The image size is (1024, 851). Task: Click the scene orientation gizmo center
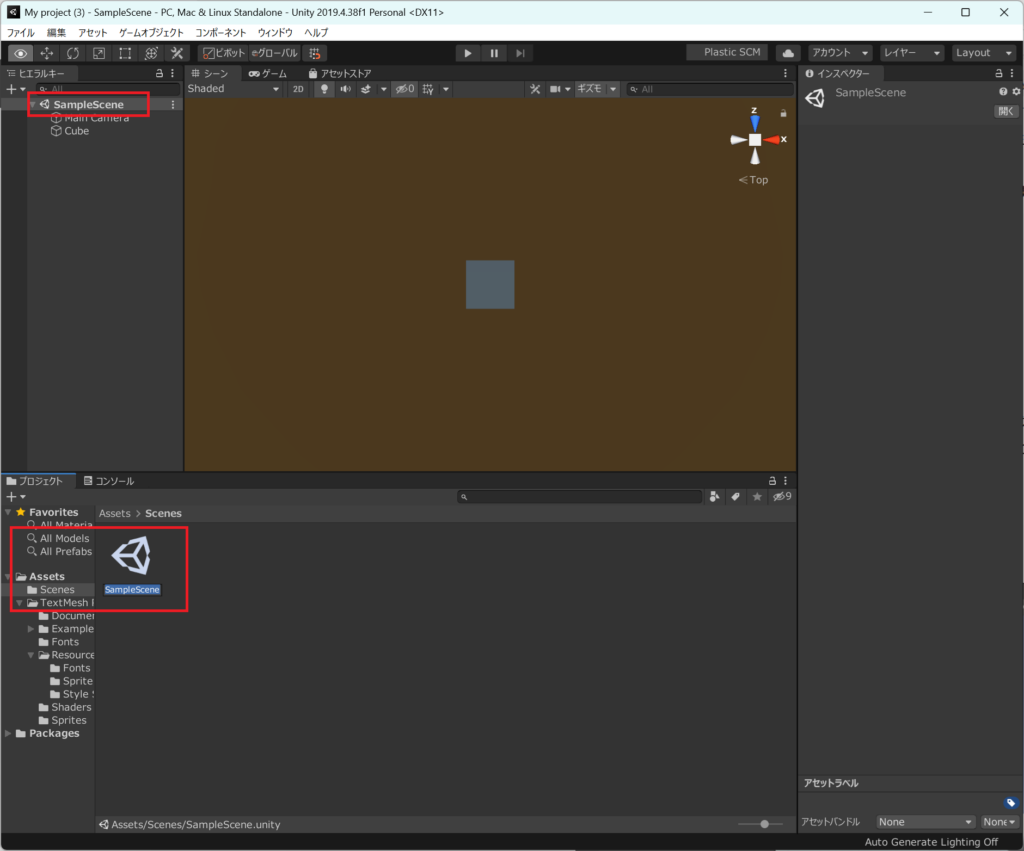click(x=755, y=140)
